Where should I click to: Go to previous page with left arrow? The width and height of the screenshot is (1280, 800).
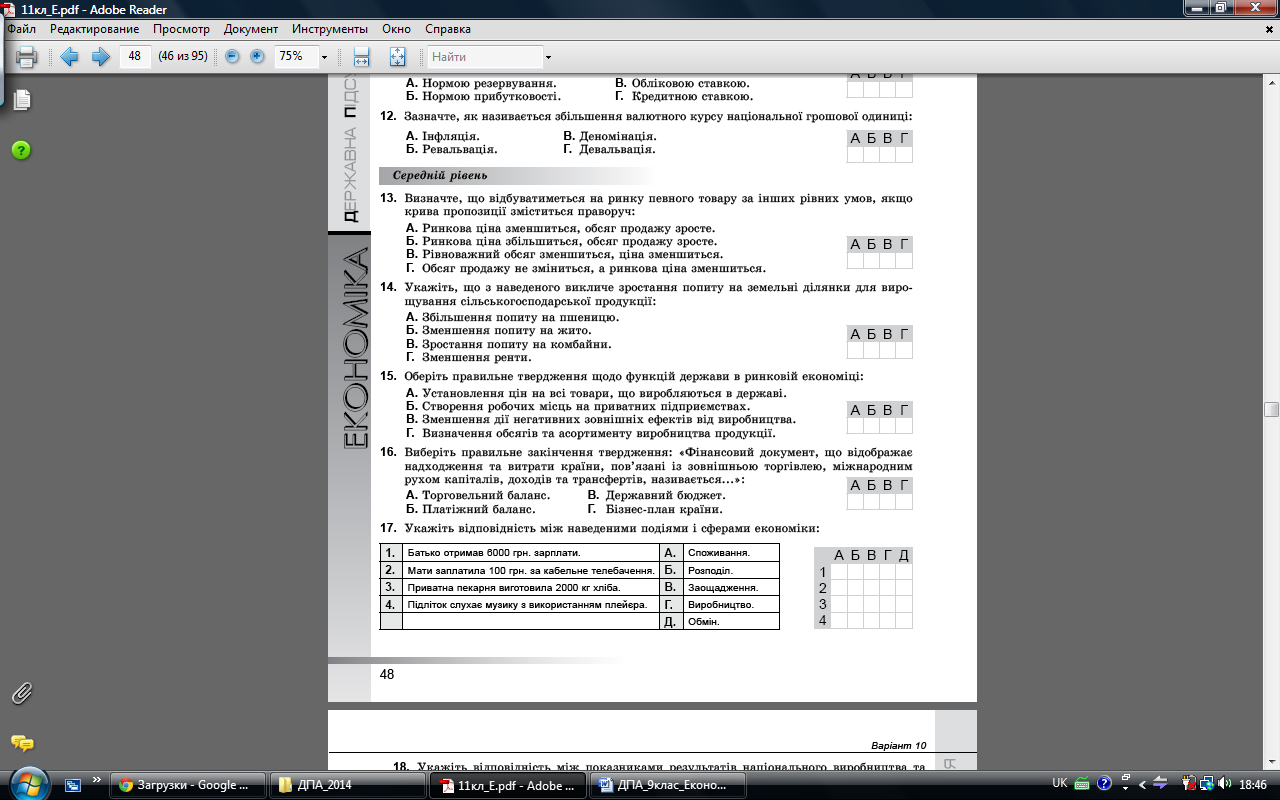pos(70,57)
